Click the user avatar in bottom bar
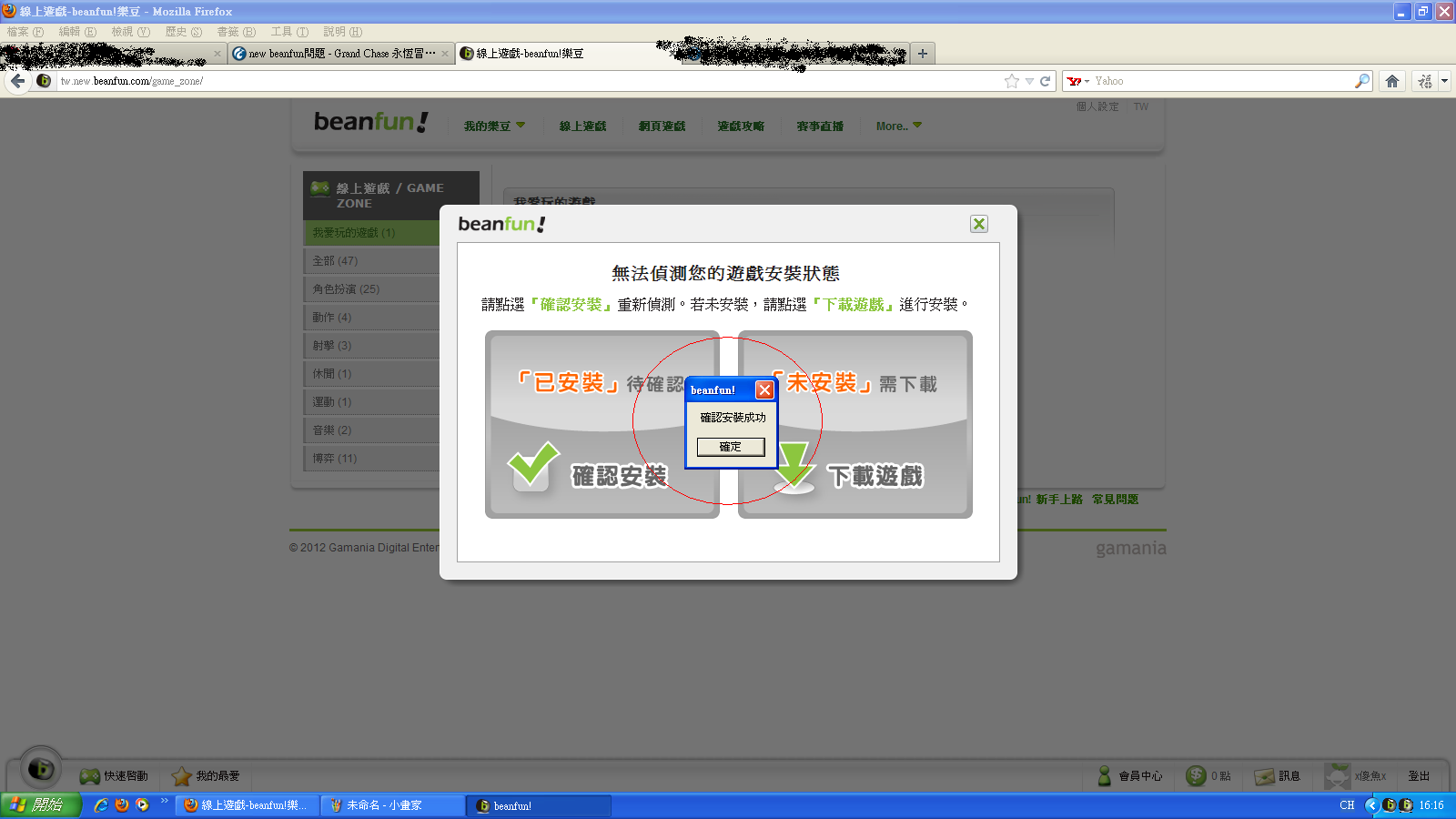 click(1337, 776)
